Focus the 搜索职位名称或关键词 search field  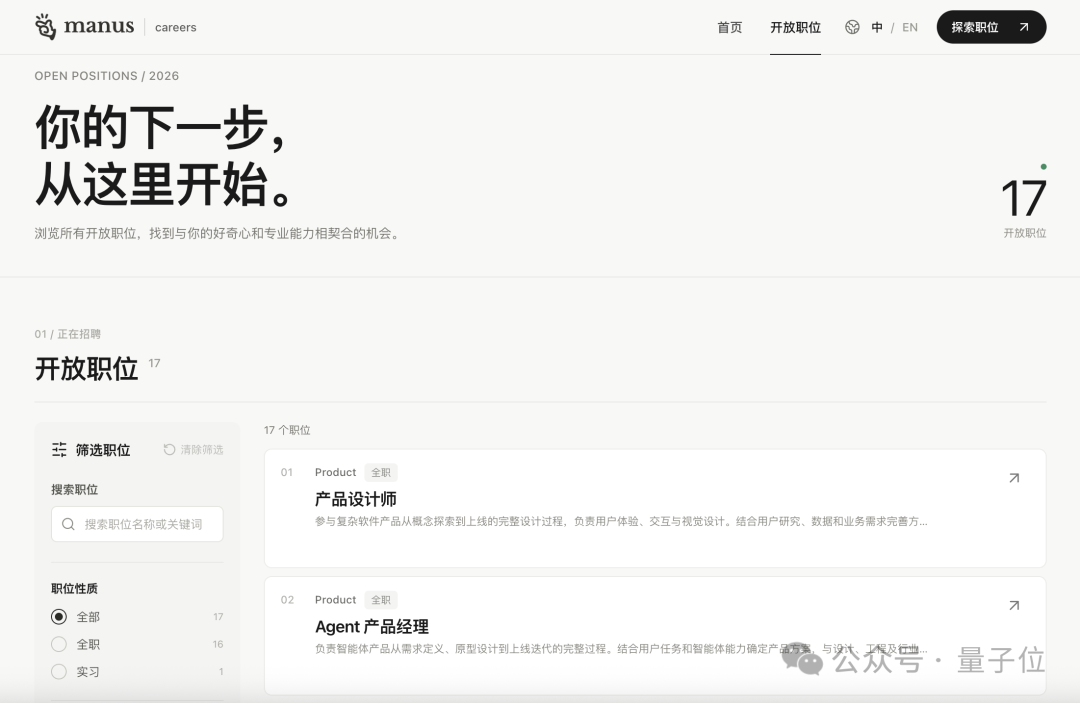[137, 524]
